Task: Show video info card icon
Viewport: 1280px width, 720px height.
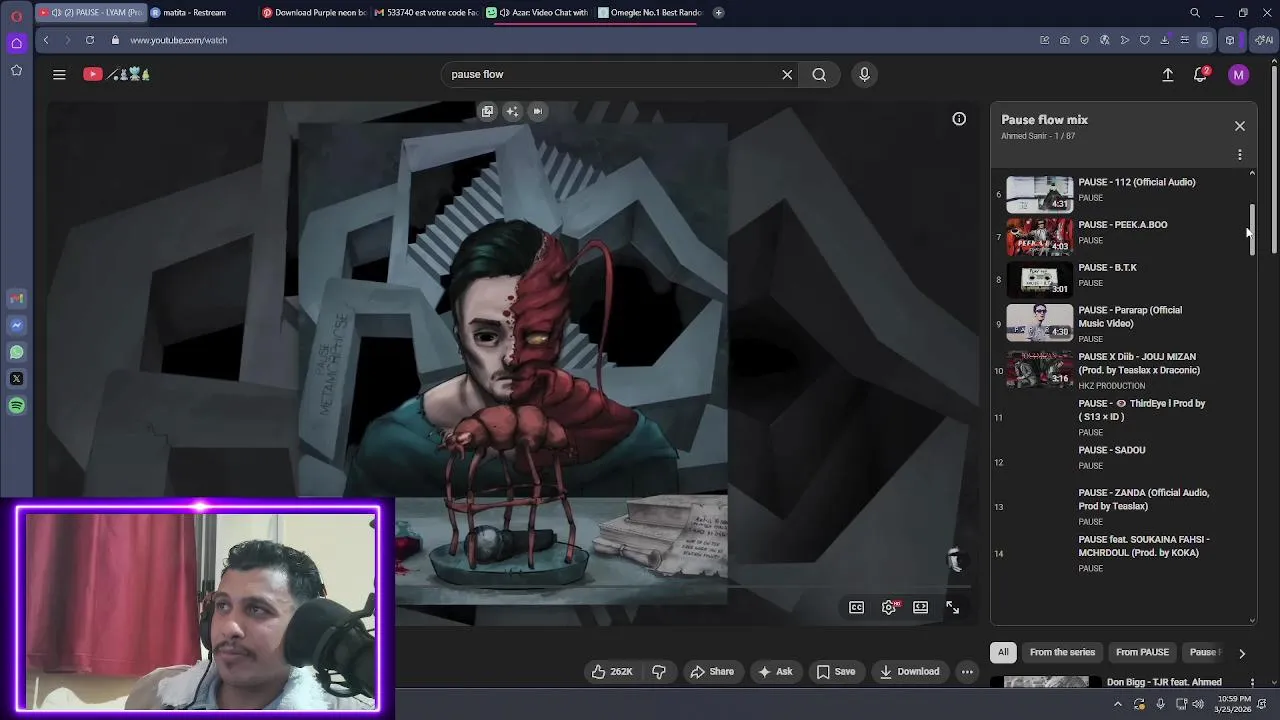Action: pos(959,119)
